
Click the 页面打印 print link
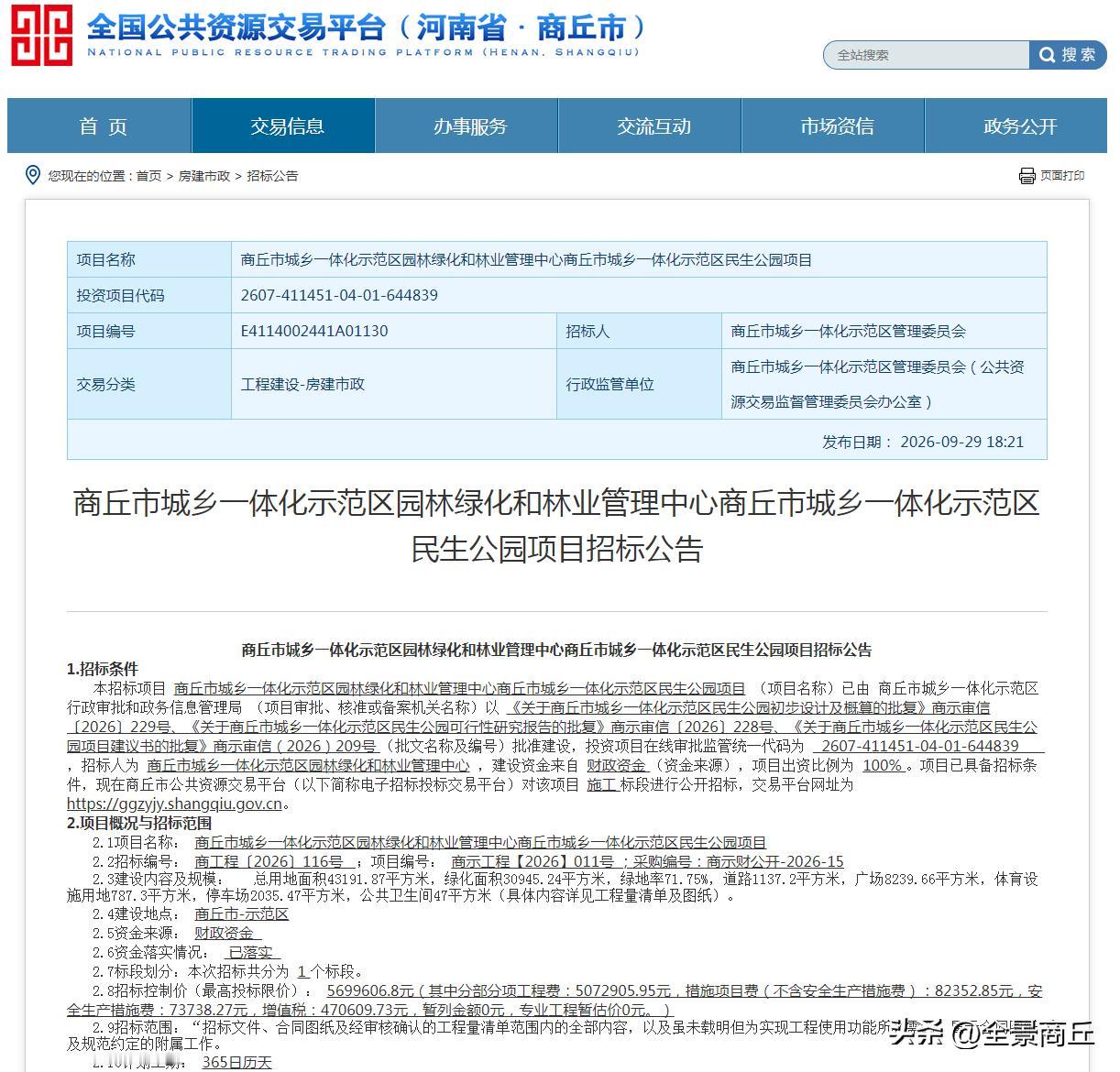pos(1062,176)
